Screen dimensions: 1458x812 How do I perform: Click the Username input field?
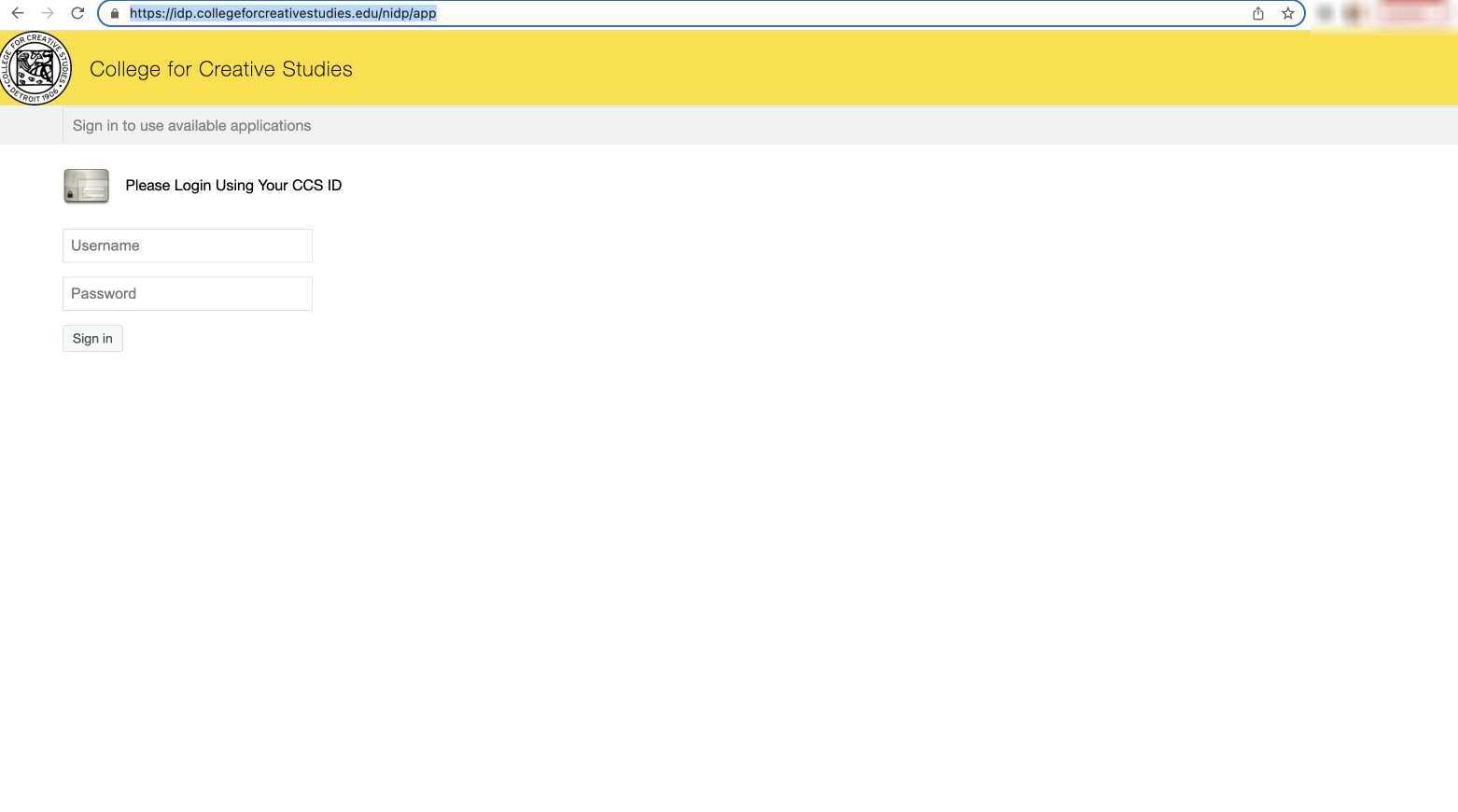187,245
